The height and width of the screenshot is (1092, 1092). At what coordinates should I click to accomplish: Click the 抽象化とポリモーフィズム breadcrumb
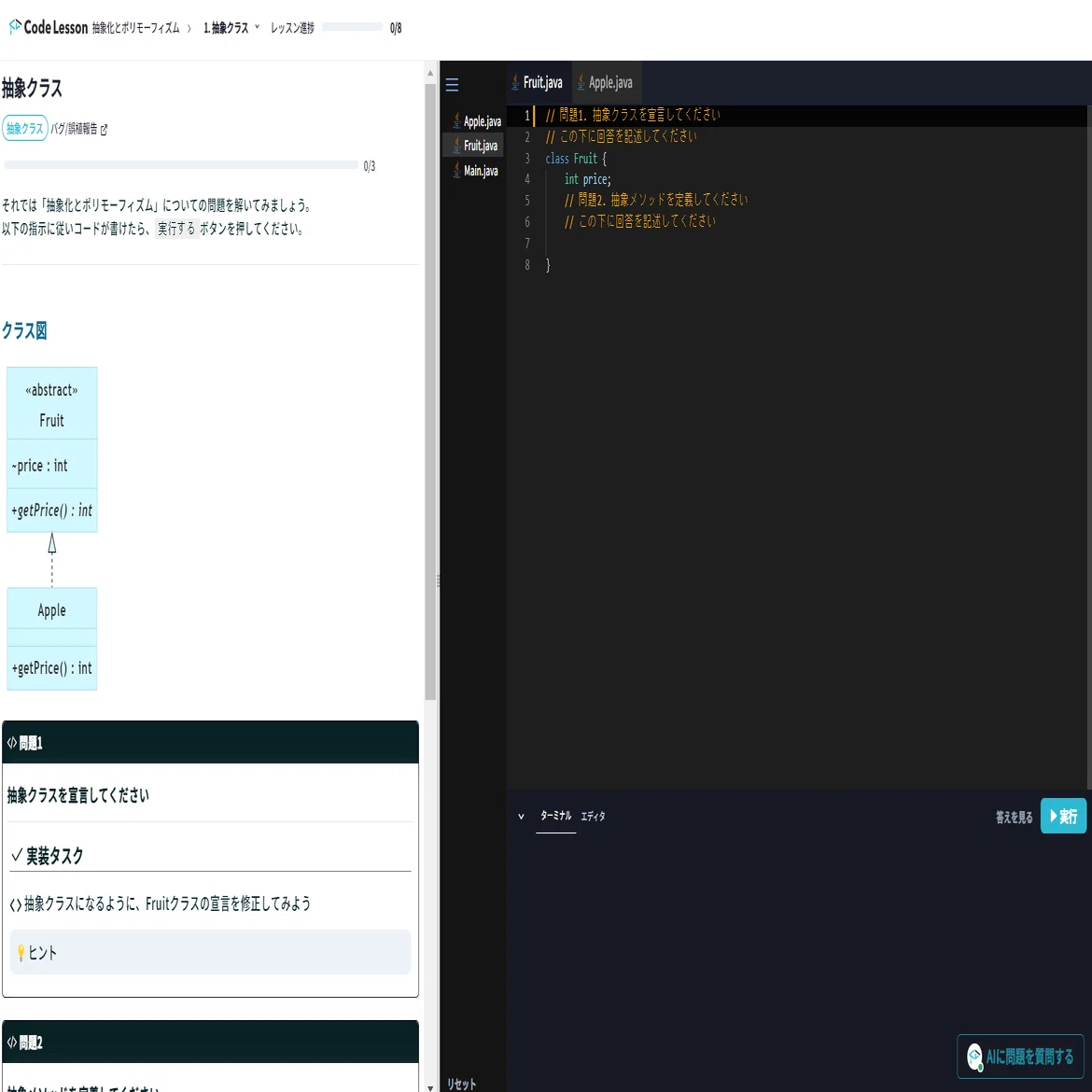(136, 28)
